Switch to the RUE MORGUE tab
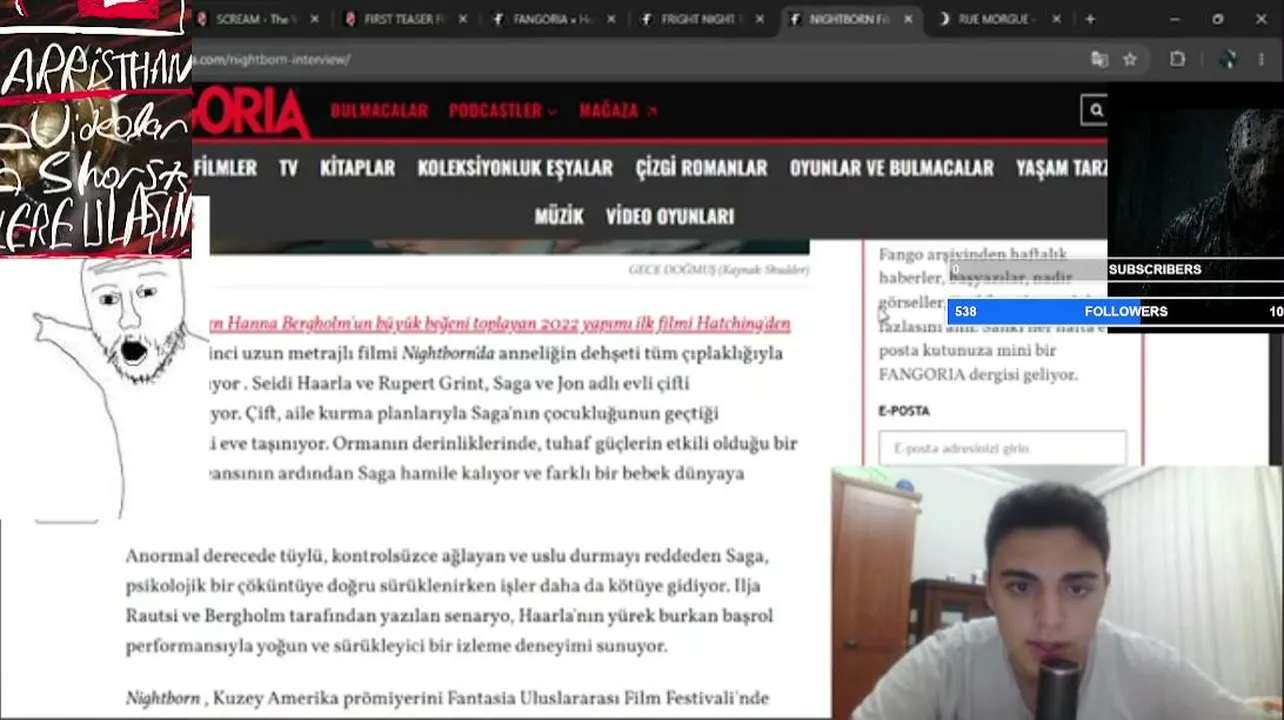Viewport: 1284px width, 720px height. point(997,19)
